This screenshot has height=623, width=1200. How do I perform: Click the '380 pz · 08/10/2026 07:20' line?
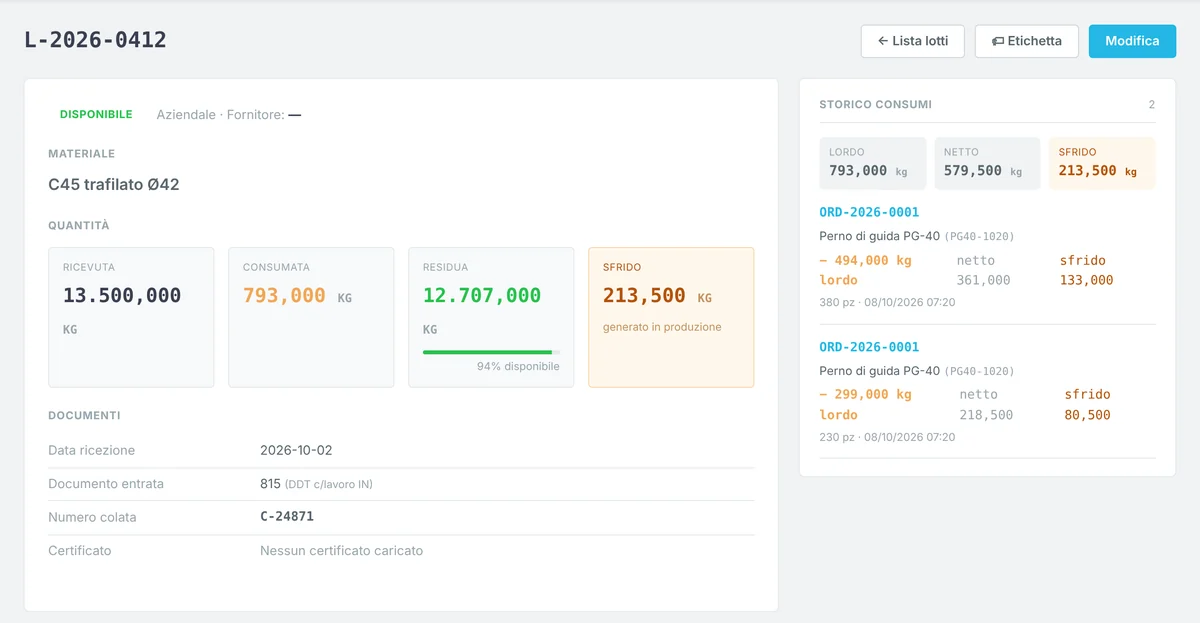point(887,302)
